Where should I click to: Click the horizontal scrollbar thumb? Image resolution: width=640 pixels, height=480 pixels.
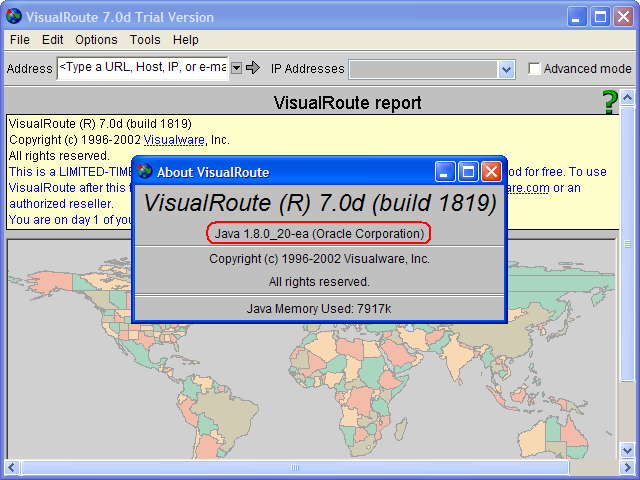coord(295,467)
